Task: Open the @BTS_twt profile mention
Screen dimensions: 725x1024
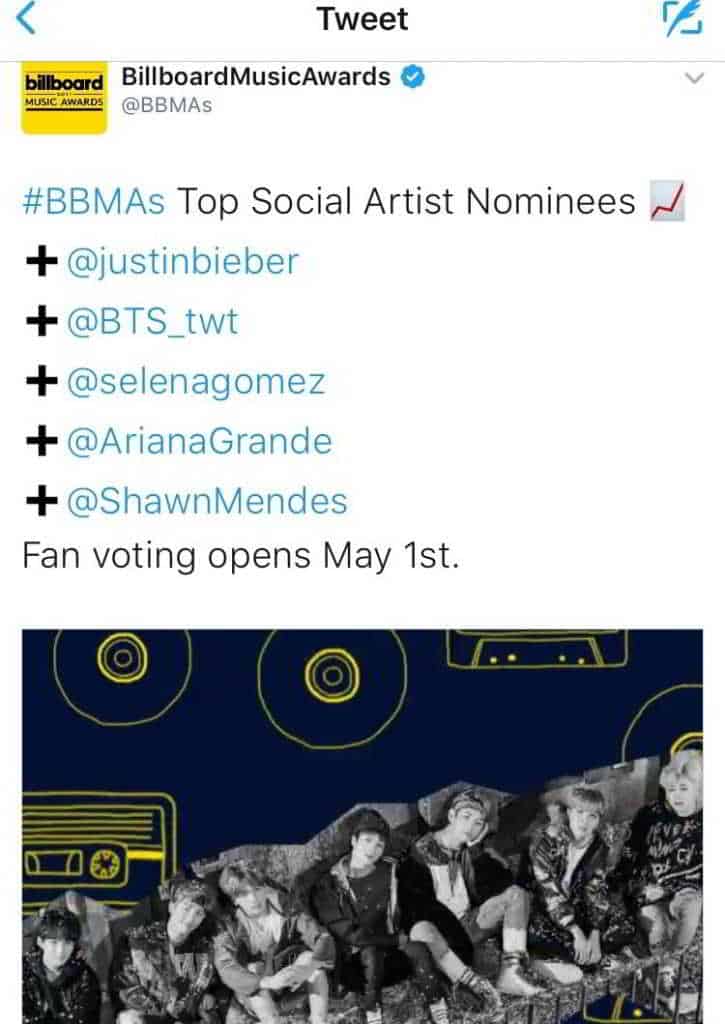Action: tap(152, 322)
